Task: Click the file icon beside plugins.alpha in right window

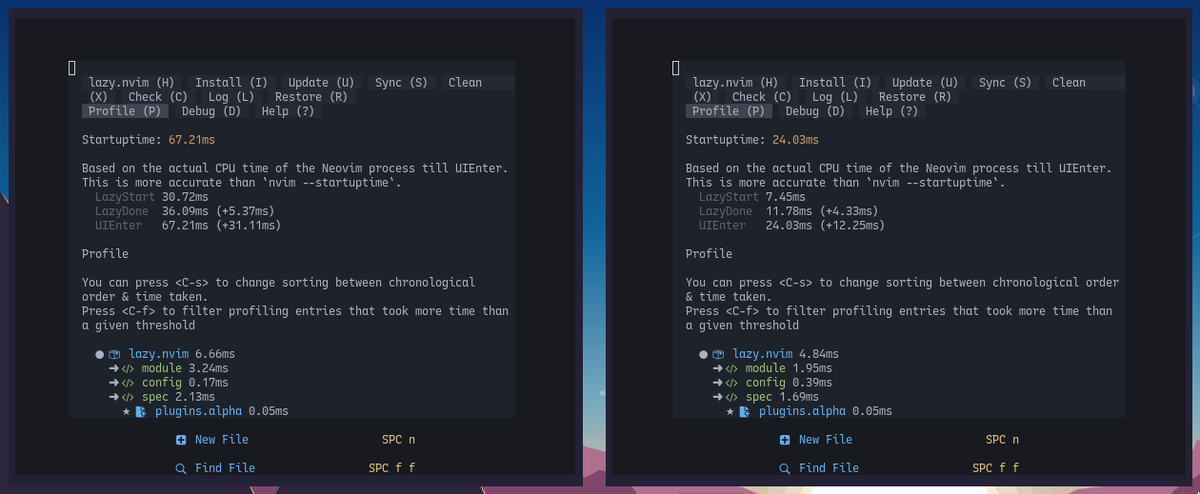Action: [745, 411]
